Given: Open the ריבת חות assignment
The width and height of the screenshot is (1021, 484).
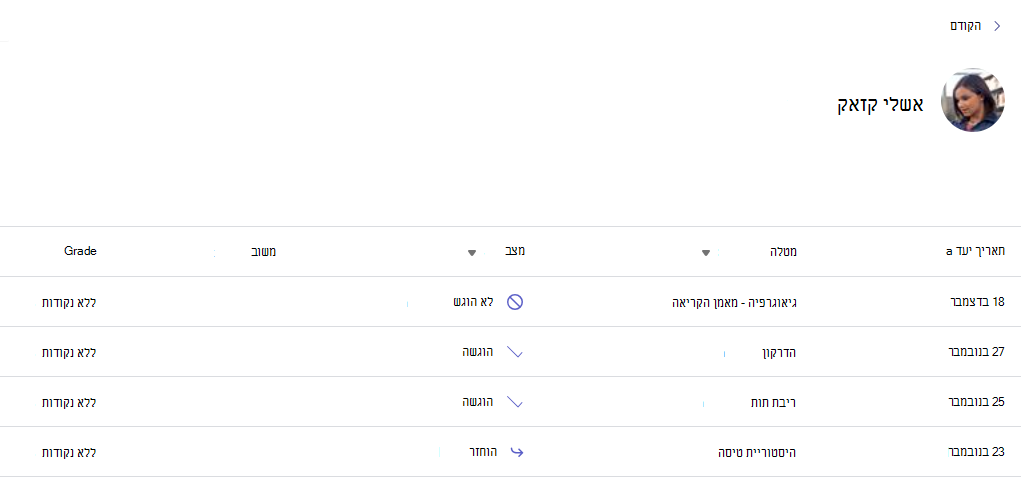Looking at the screenshot, I should point(774,403).
